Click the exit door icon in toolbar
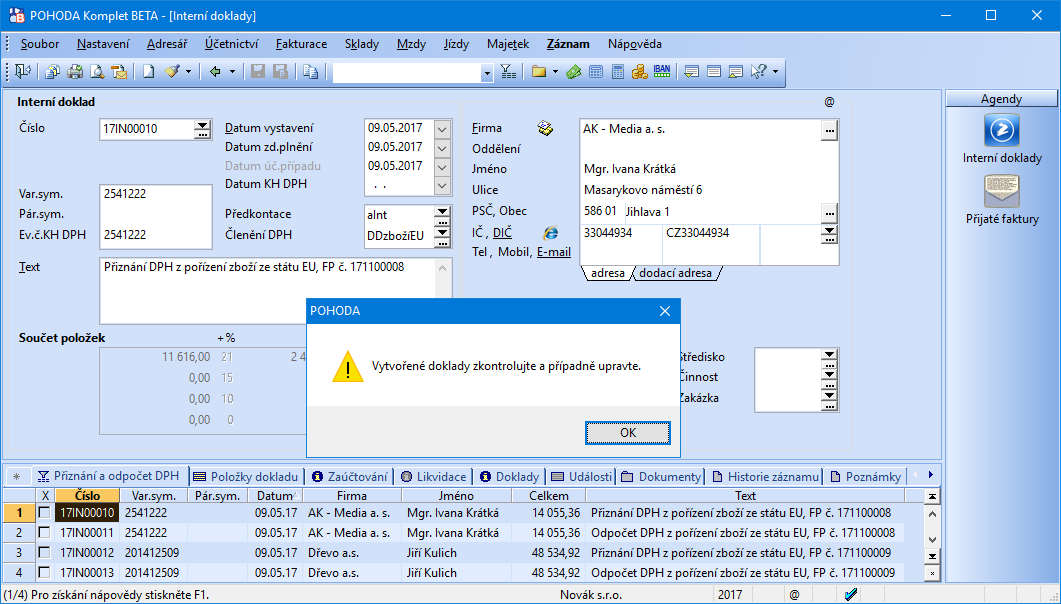Screen dimensions: 1061x604 22,72
